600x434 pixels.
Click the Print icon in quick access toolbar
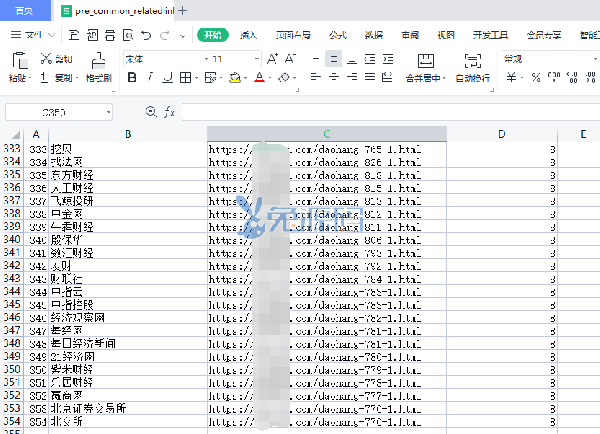click(110, 35)
